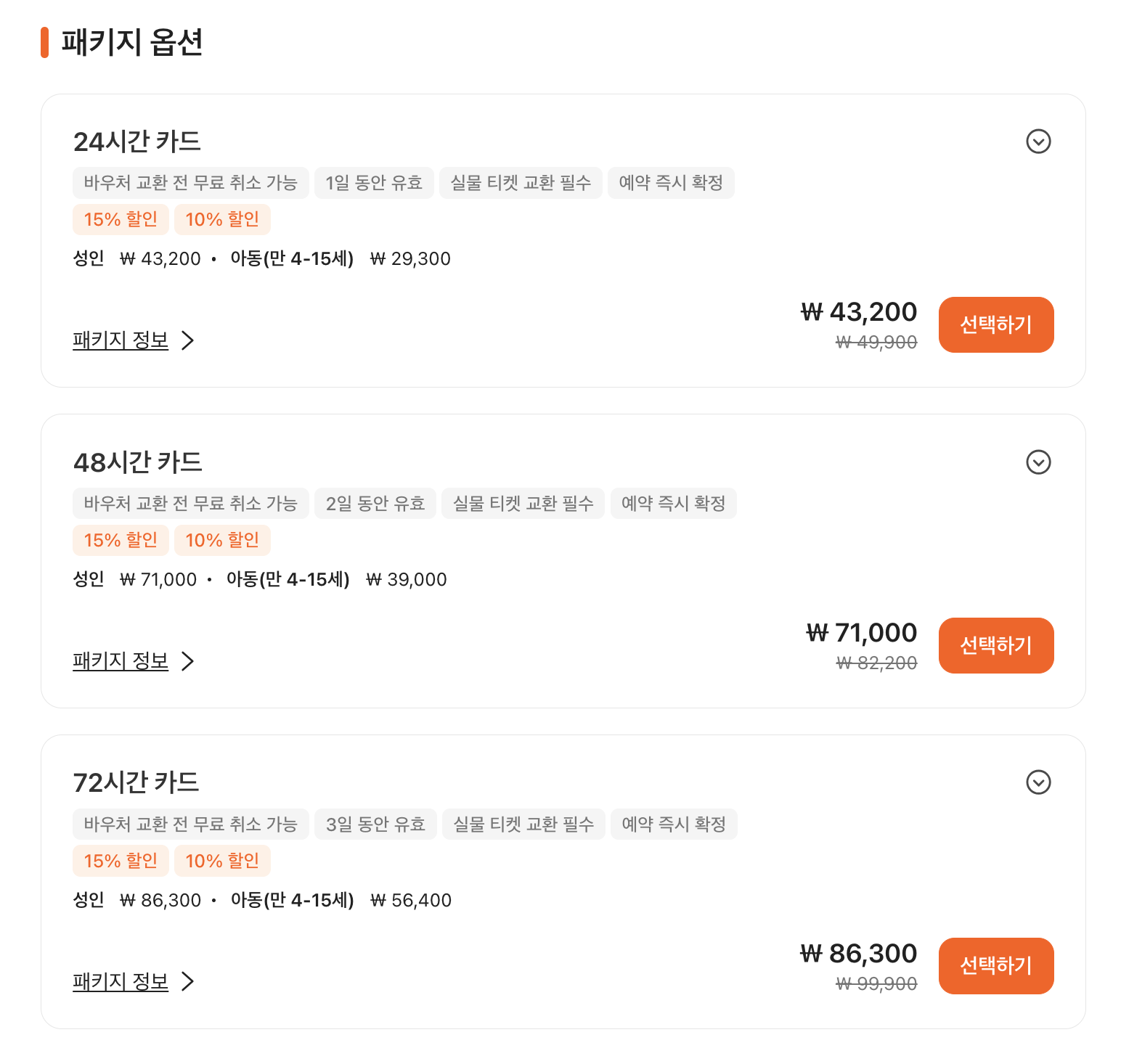
Task: Open 패키지 정보 link for 72시간 카드
Action: tap(121, 981)
